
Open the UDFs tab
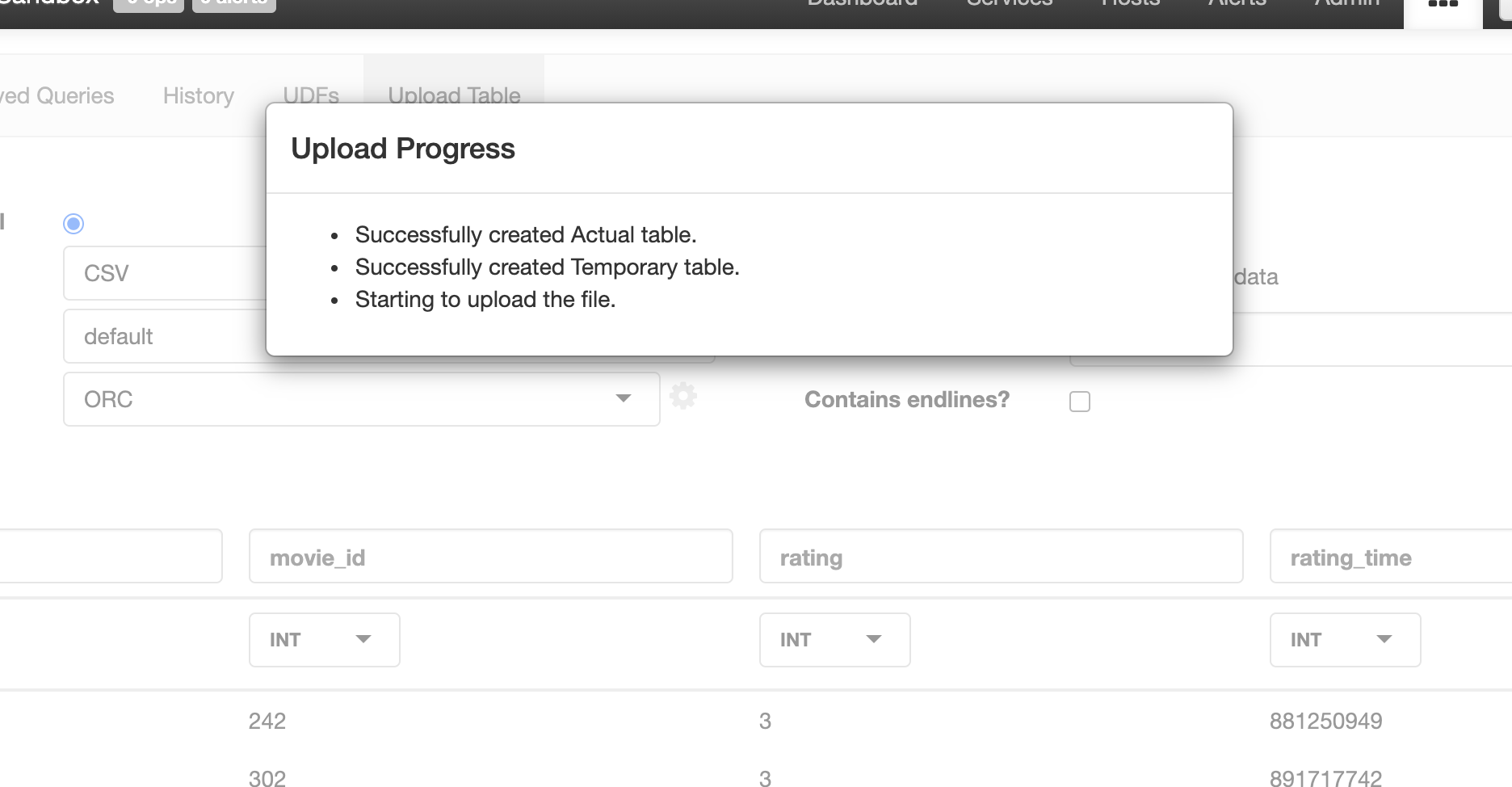click(x=311, y=95)
